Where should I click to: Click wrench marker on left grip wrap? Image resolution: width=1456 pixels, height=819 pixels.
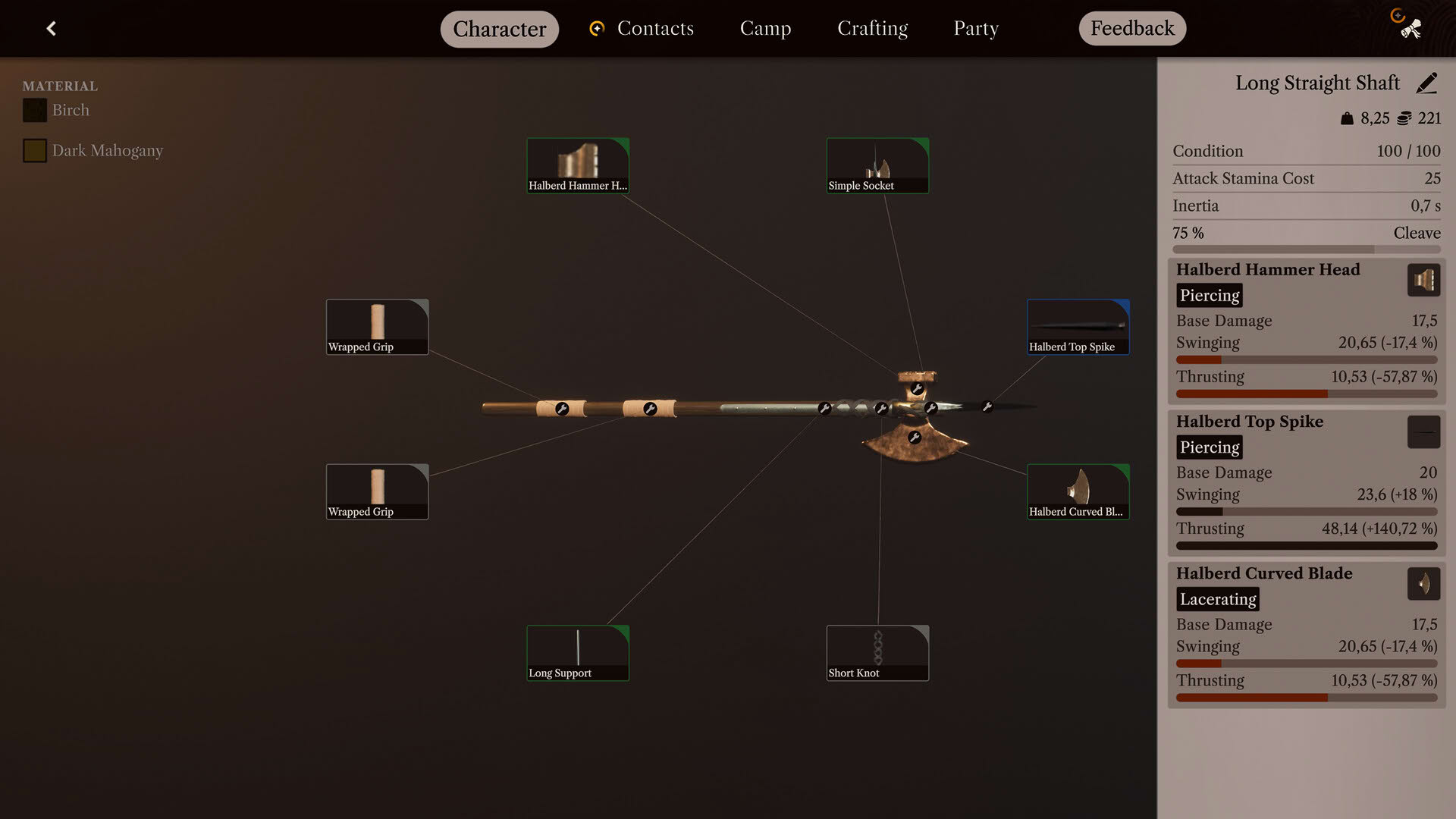[x=562, y=409]
